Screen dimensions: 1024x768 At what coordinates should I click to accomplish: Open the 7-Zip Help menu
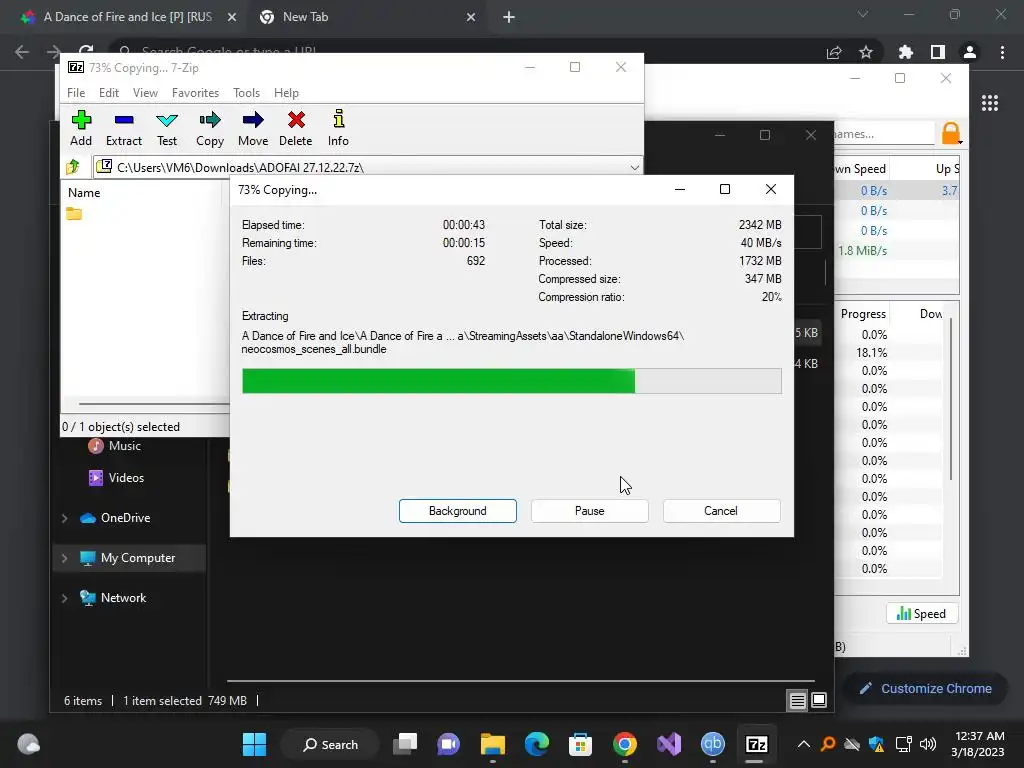(x=286, y=93)
